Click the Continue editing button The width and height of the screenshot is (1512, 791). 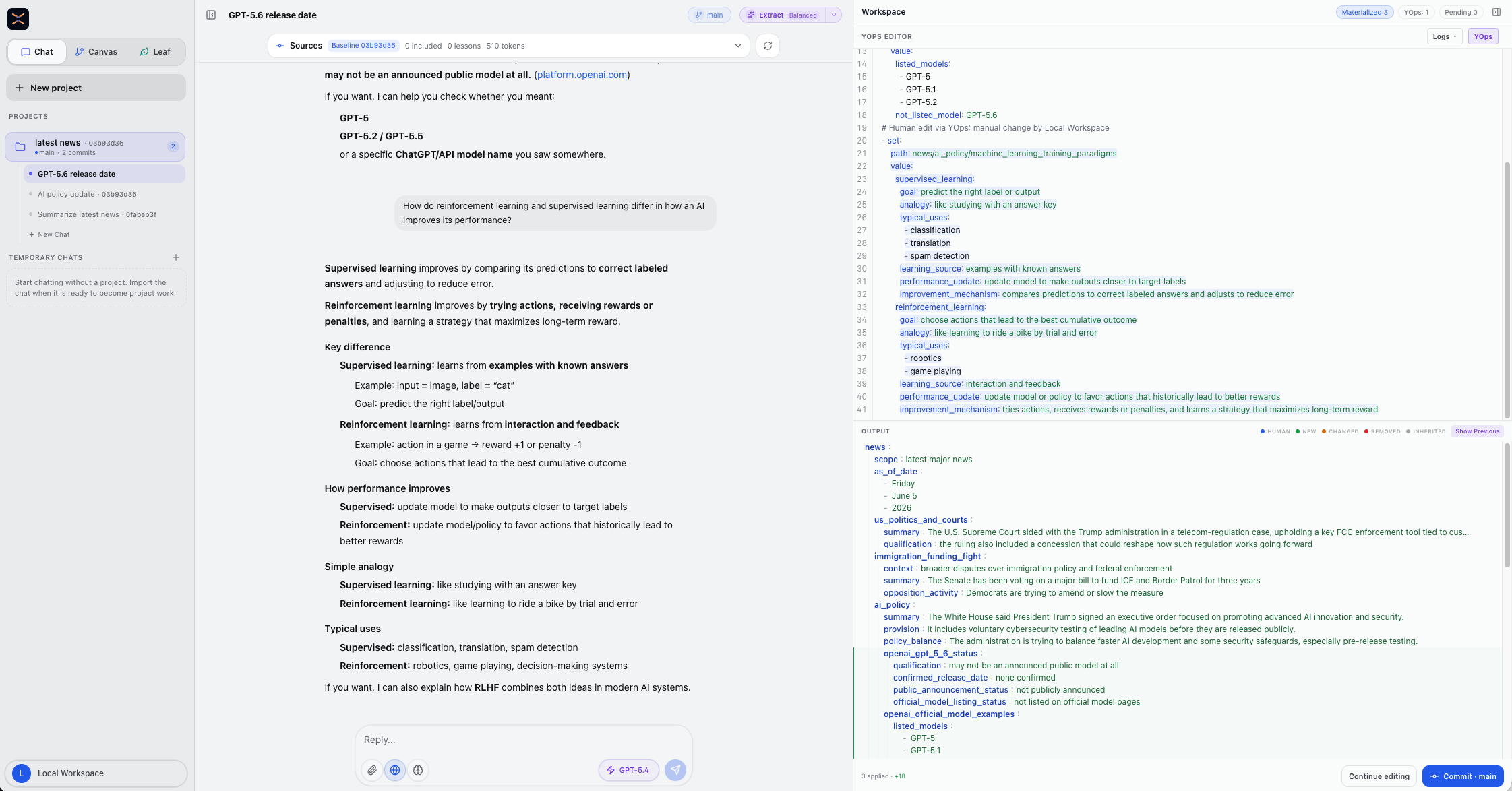pos(1379,776)
